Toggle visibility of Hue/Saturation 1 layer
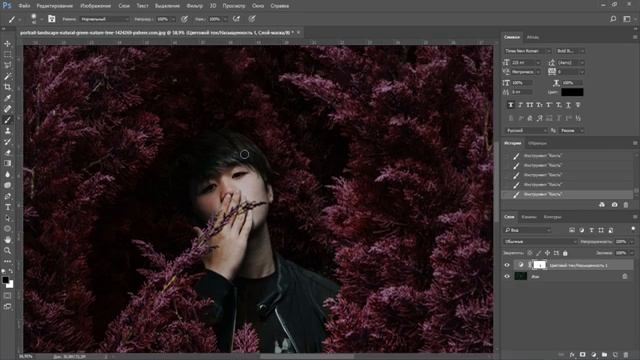This screenshot has height=360, width=640. 507,265
